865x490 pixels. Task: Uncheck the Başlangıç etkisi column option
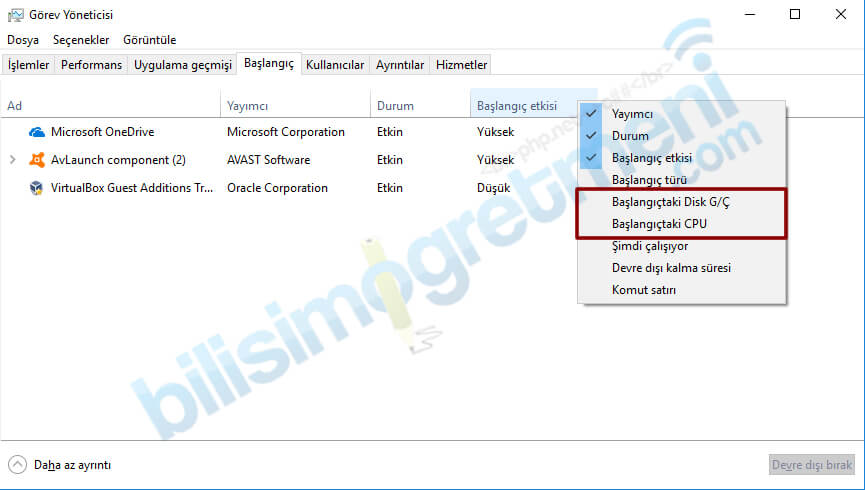pyautogui.click(x=652, y=158)
